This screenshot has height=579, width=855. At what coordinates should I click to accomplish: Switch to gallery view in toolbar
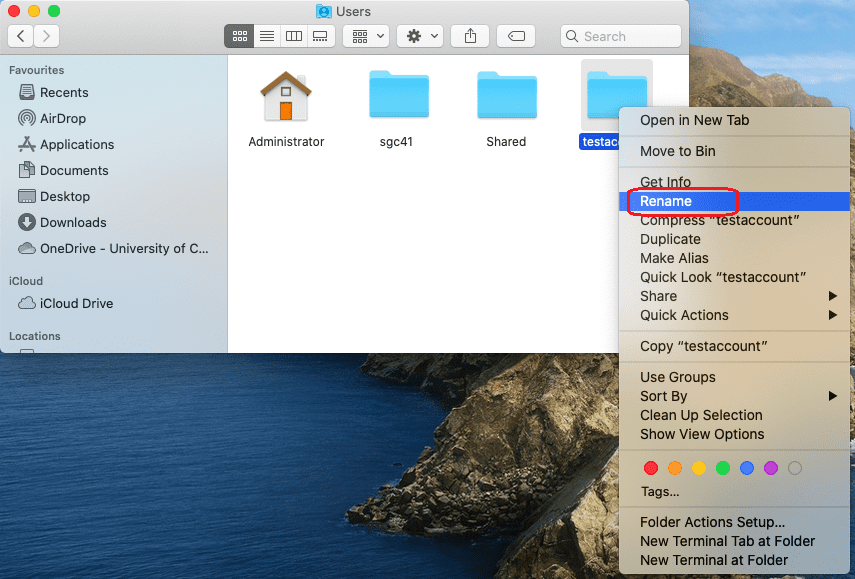(x=320, y=36)
